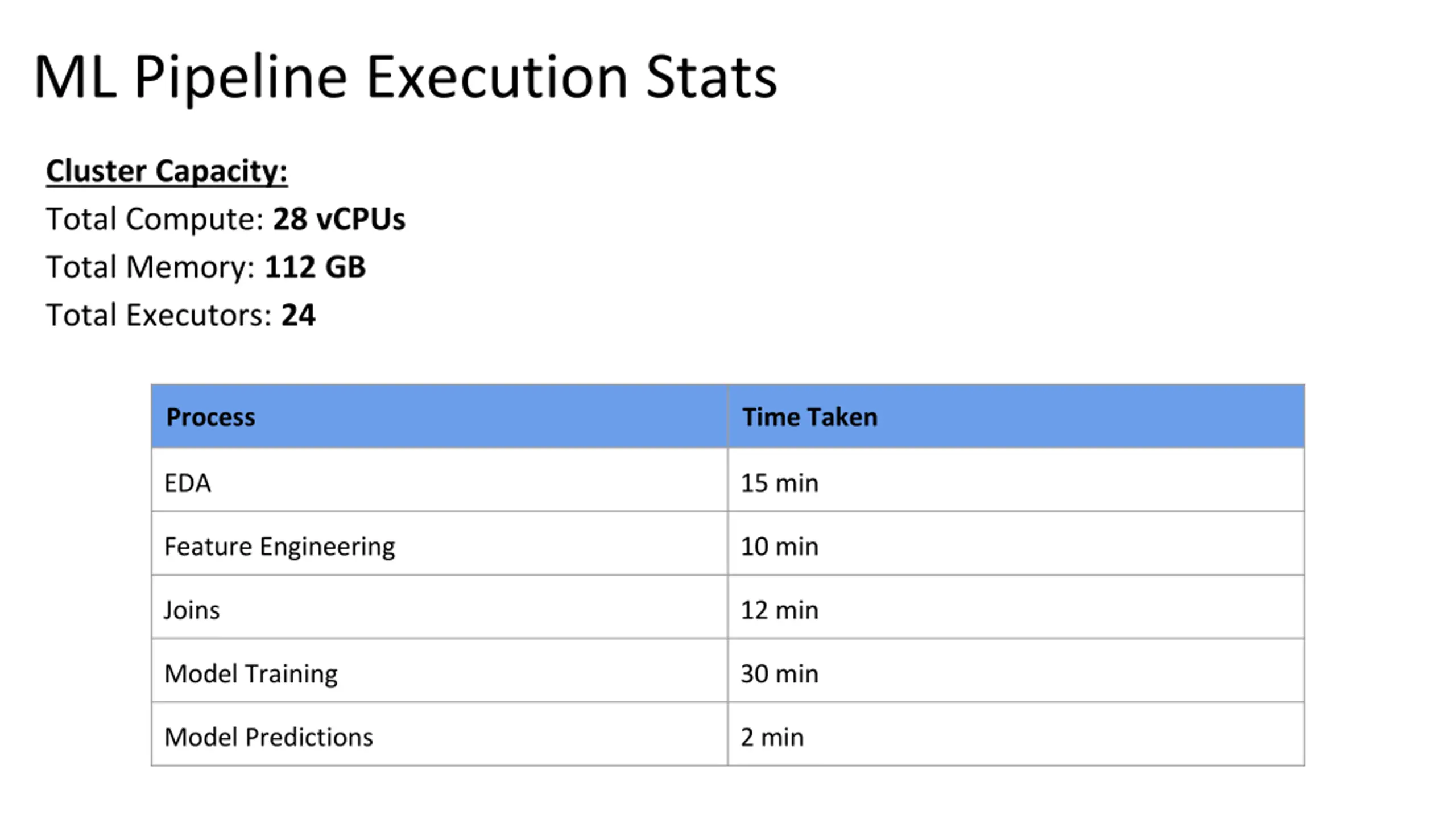Select the Time Taken column header
Screen dimensions: 1456x819
pos(1016,416)
